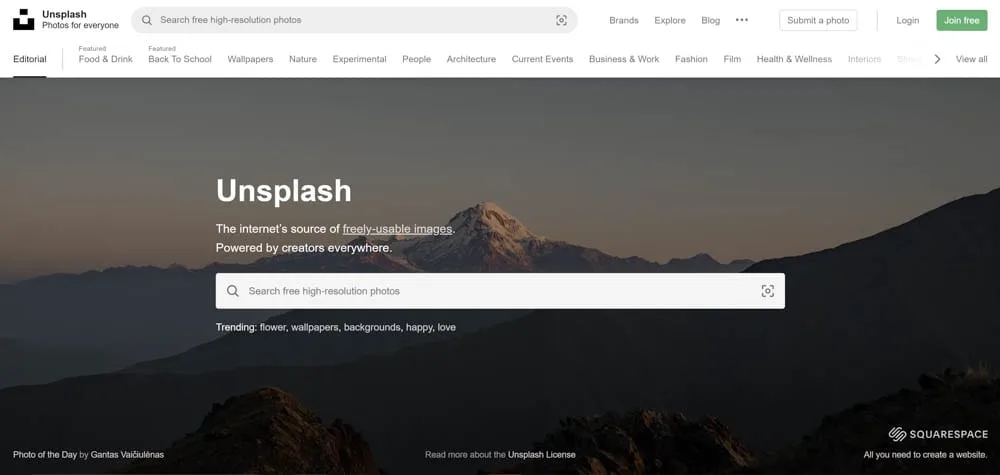This screenshot has height=475, width=1000.
Task: Open visual search in hero search box
Action: [768, 291]
